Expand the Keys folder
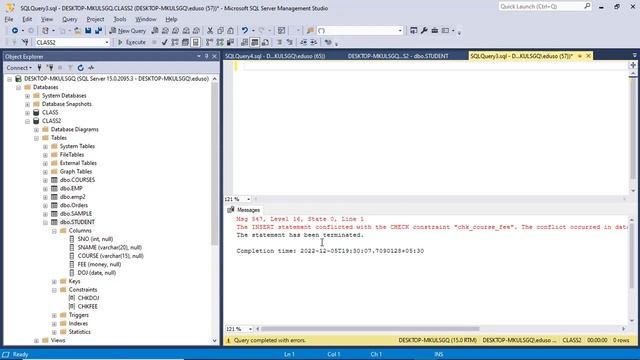Screen dimensions: 640x360 point(54,282)
